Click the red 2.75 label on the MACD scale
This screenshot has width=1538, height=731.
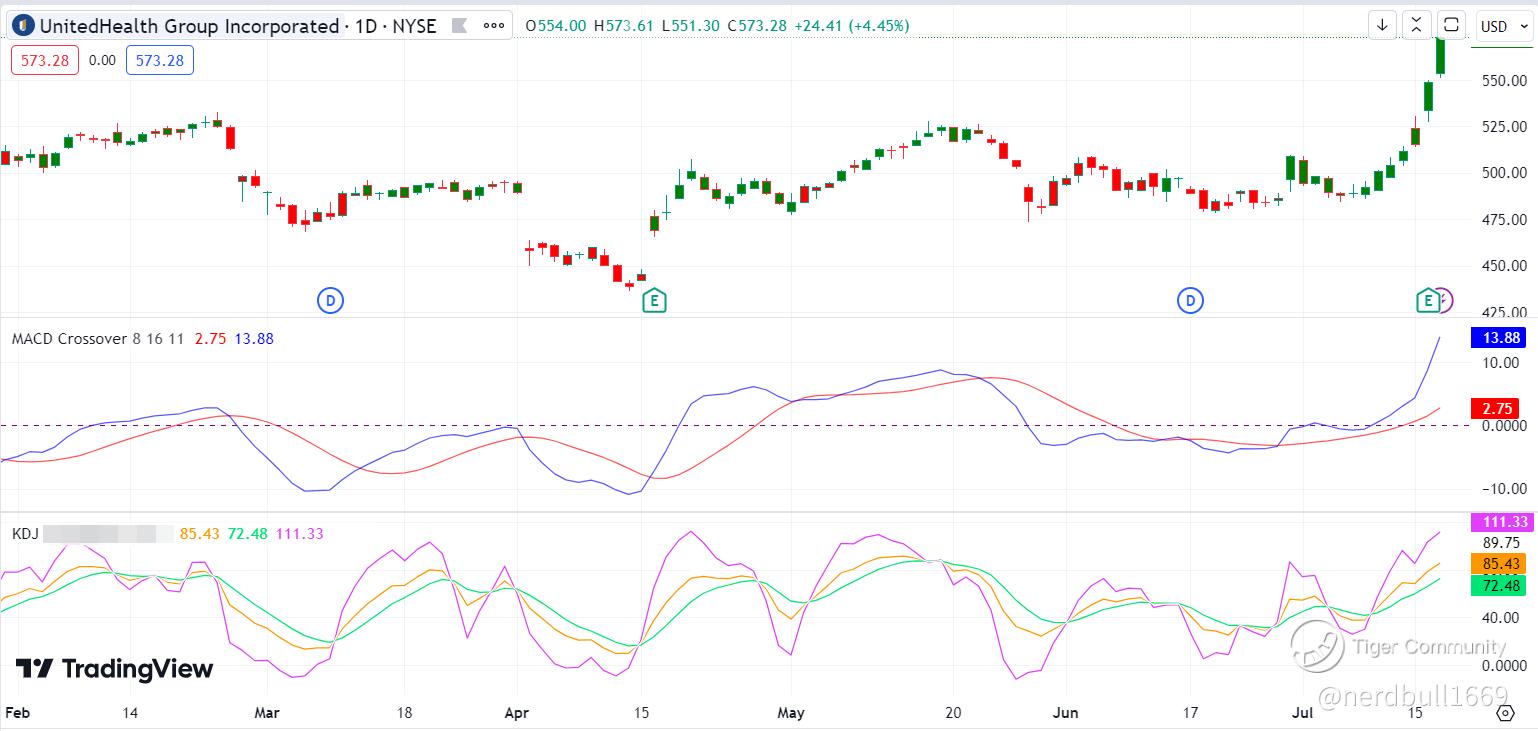coord(1495,408)
